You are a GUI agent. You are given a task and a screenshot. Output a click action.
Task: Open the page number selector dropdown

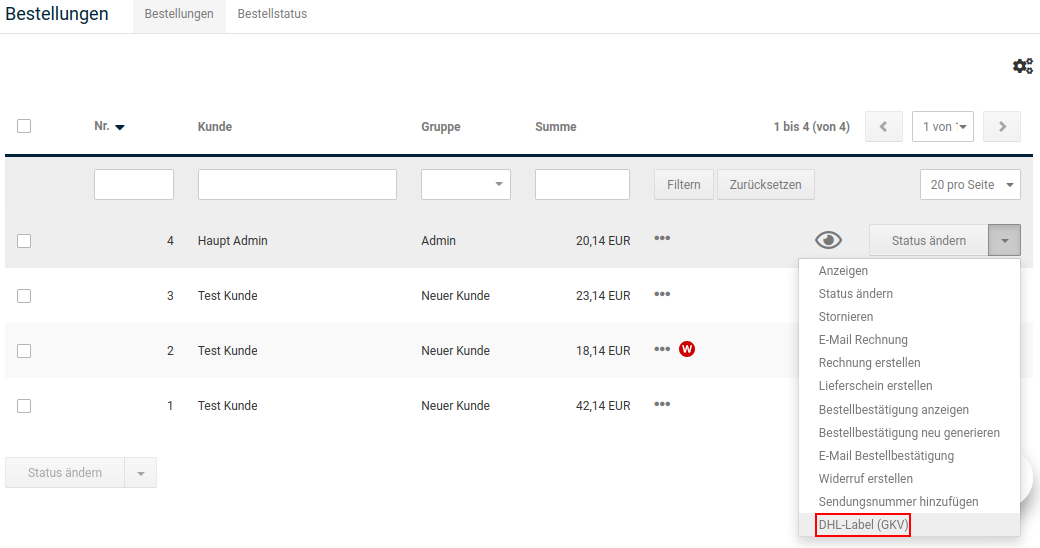[942, 127]
